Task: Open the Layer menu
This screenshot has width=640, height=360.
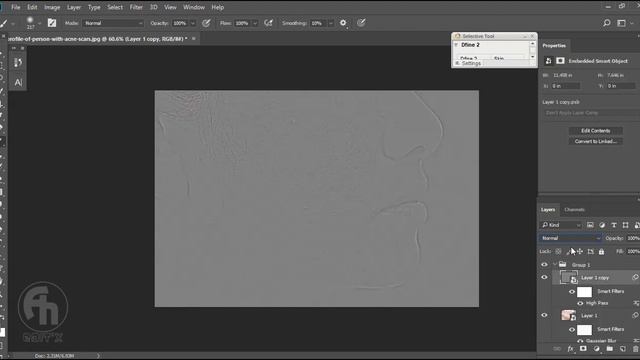Action: 74,7
